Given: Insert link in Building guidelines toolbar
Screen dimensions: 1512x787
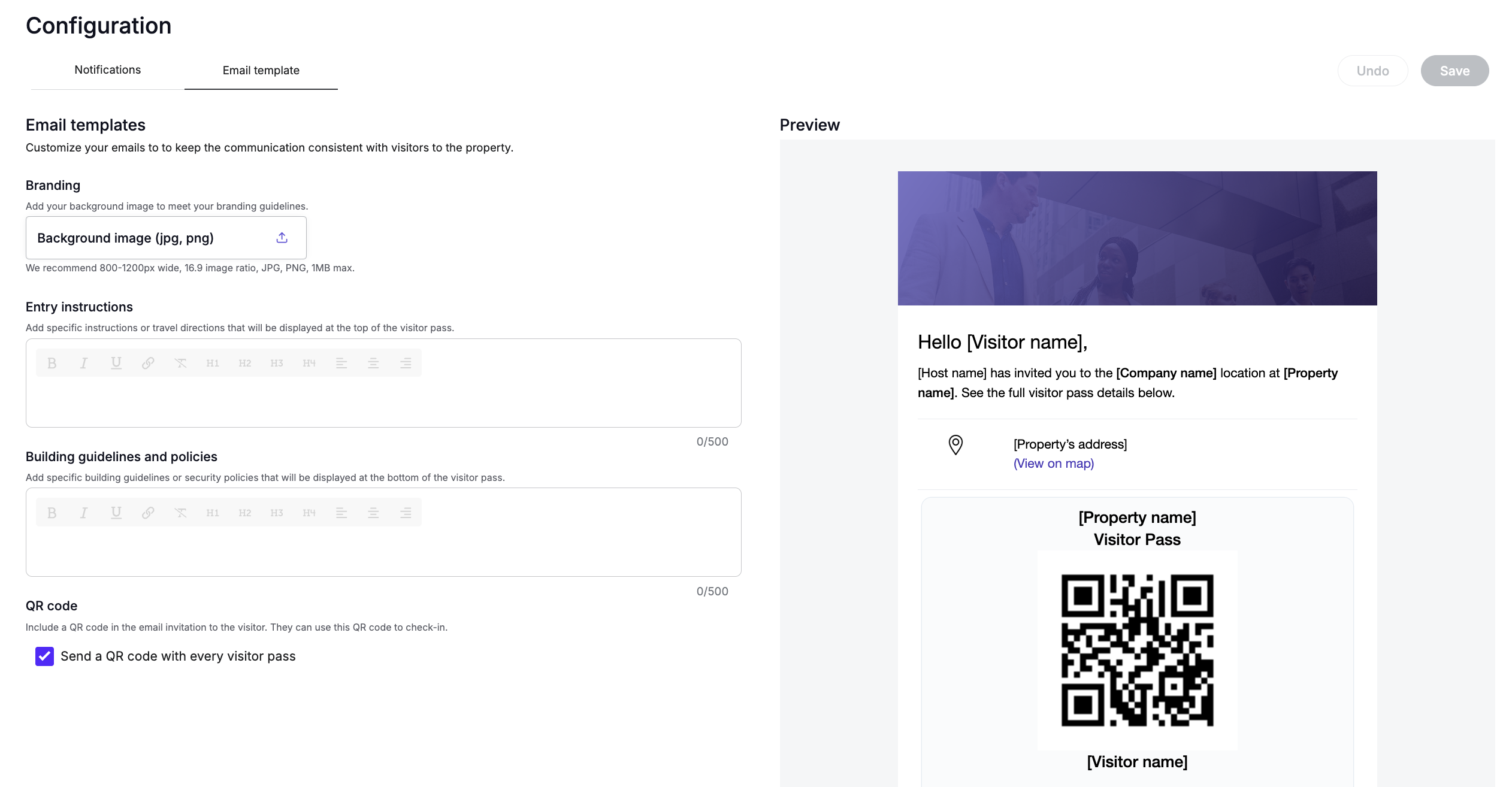Looking at the screenshot, I should pyautogui.click(x=148, y=513).
